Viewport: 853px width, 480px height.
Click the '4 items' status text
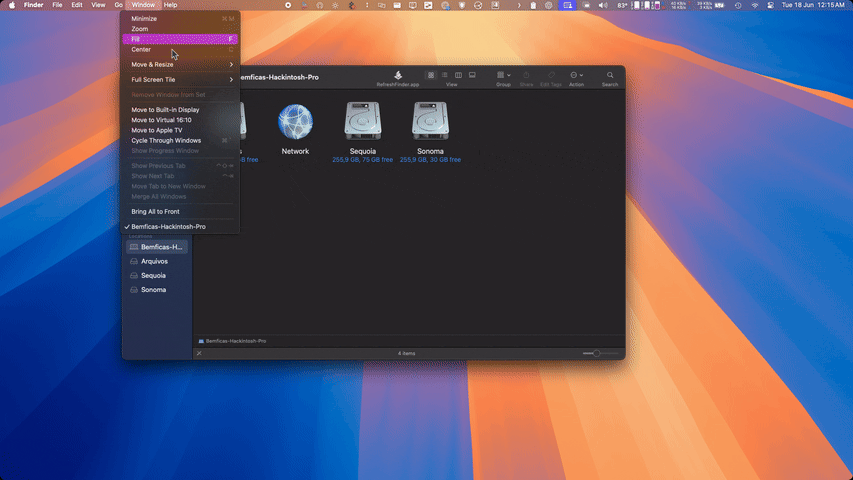coord(406,353)
